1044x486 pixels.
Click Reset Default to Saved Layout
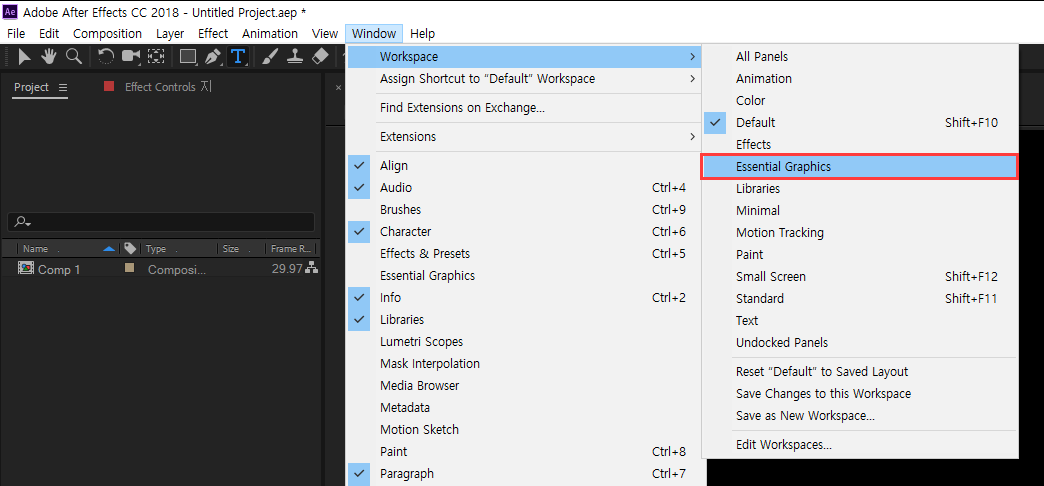click(x=860, y=371)
